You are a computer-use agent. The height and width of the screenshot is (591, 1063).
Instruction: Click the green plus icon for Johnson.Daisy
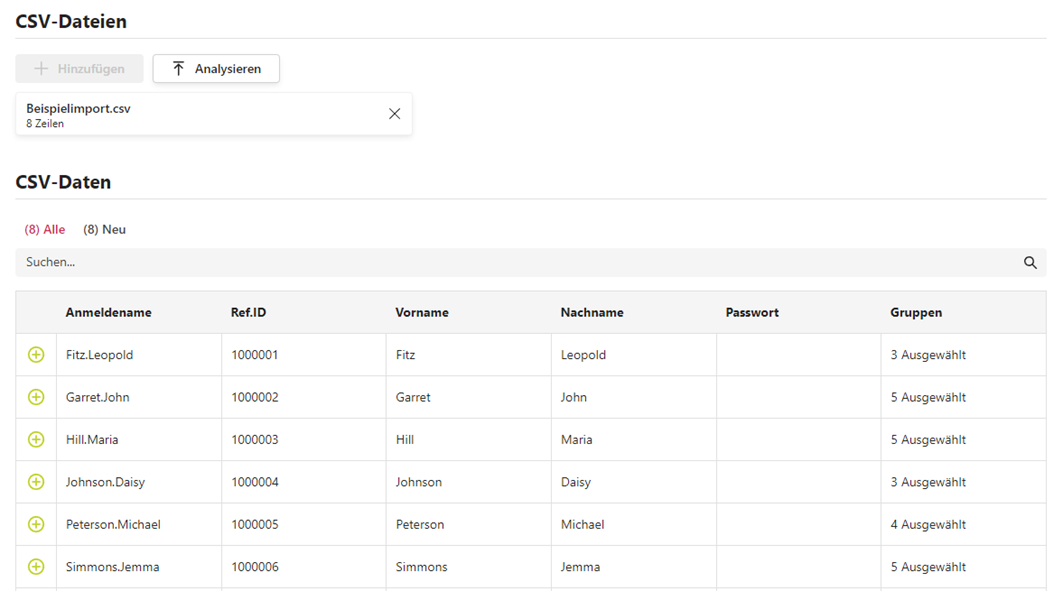tap(36, 482)
